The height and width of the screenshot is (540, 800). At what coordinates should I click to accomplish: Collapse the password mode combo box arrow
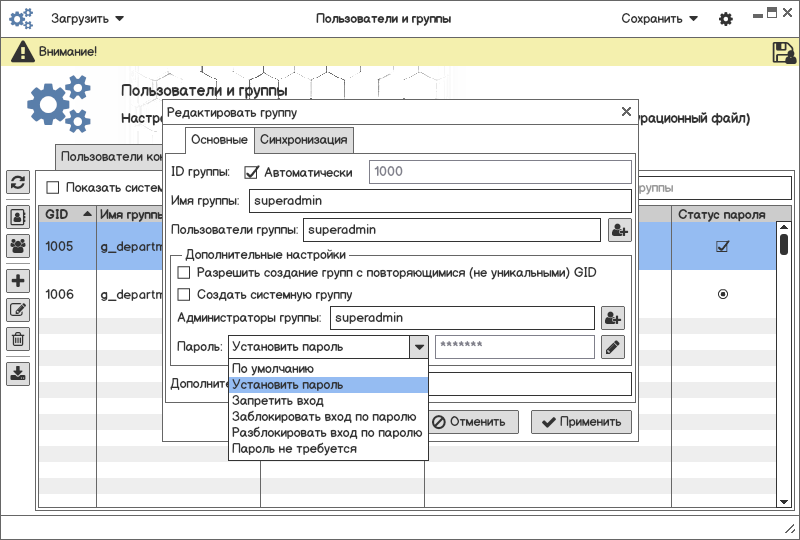tap(419, 347)
